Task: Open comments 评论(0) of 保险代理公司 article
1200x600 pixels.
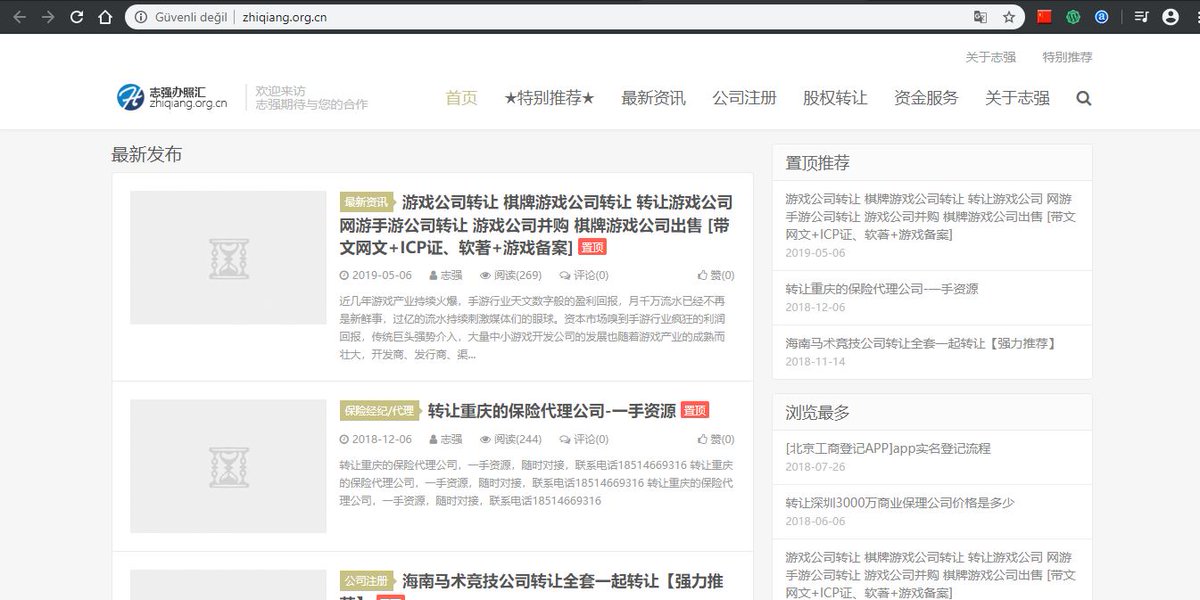Action: (x=583, y=439)
